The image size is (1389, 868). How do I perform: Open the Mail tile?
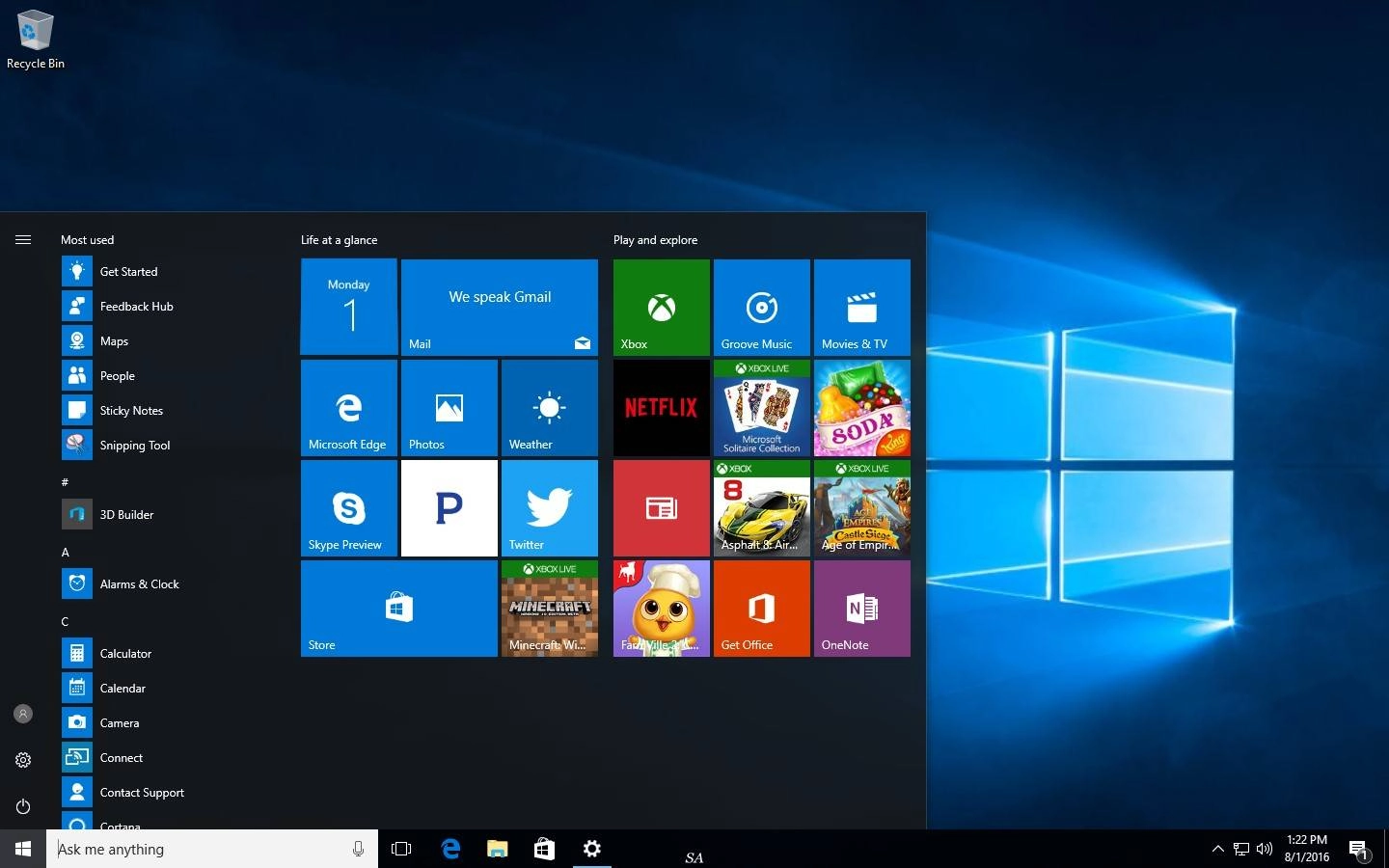pyautogui.click(x=500, y=307)
